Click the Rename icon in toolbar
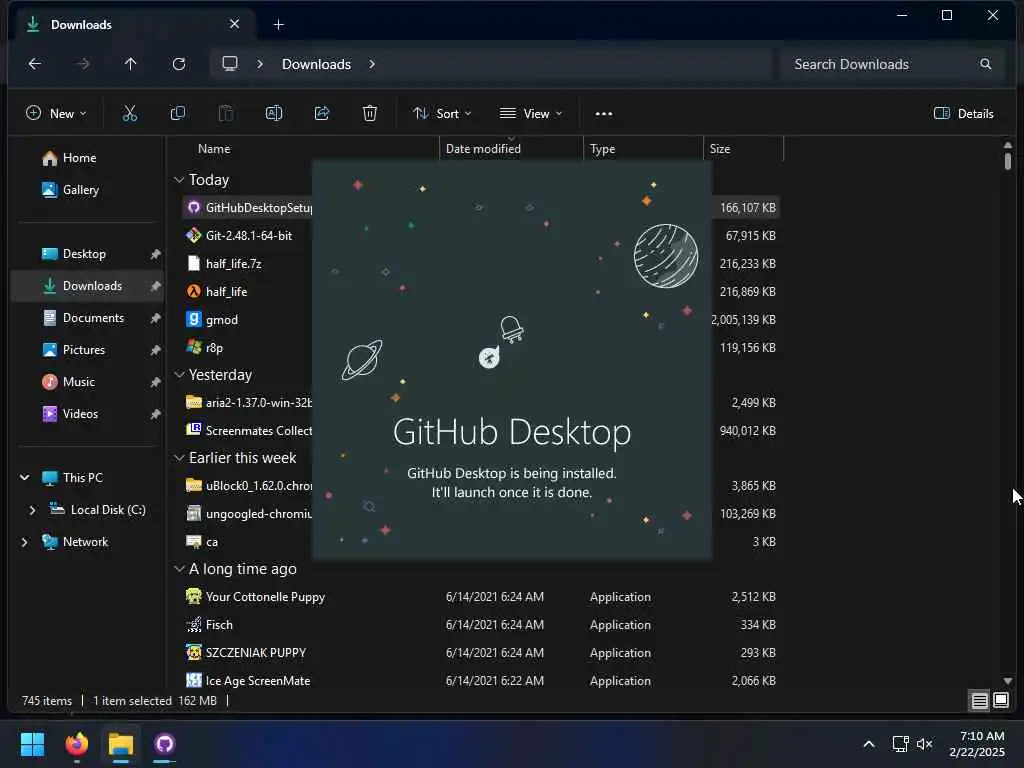 click(x=274, y=114)
